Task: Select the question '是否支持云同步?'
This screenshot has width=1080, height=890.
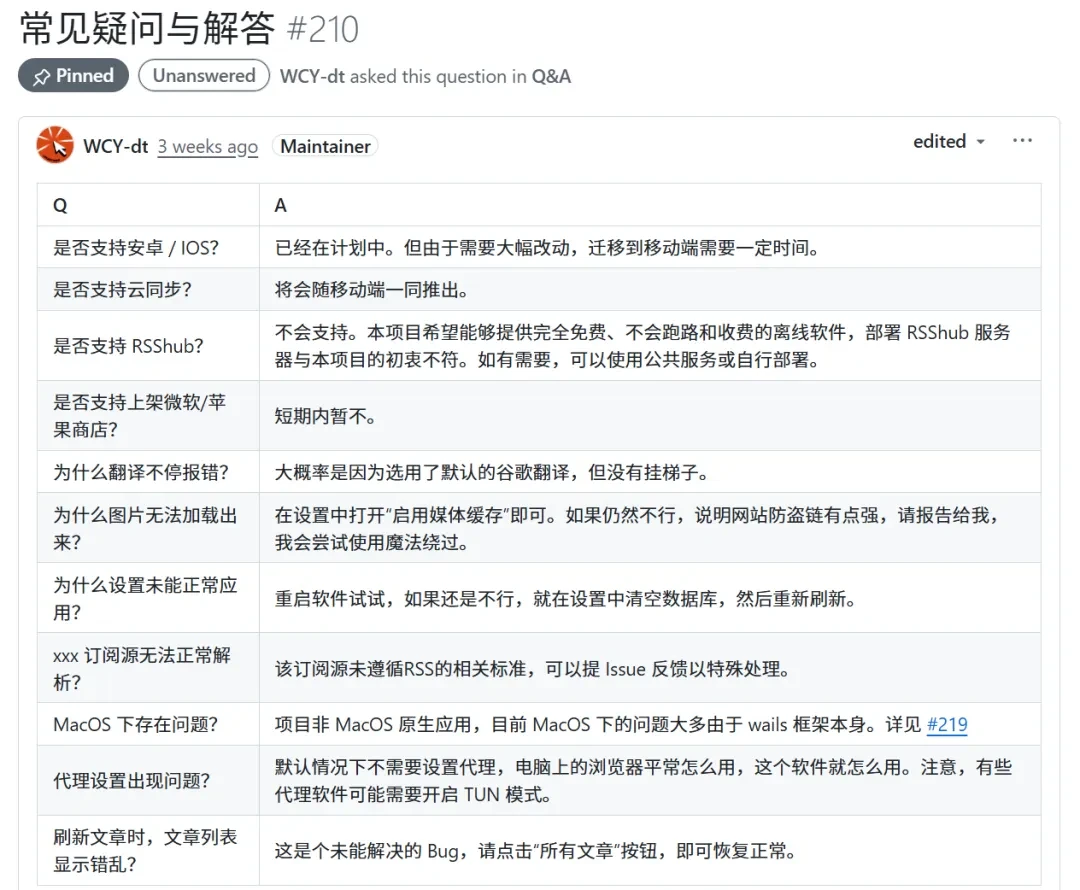Action: point(123,290)
